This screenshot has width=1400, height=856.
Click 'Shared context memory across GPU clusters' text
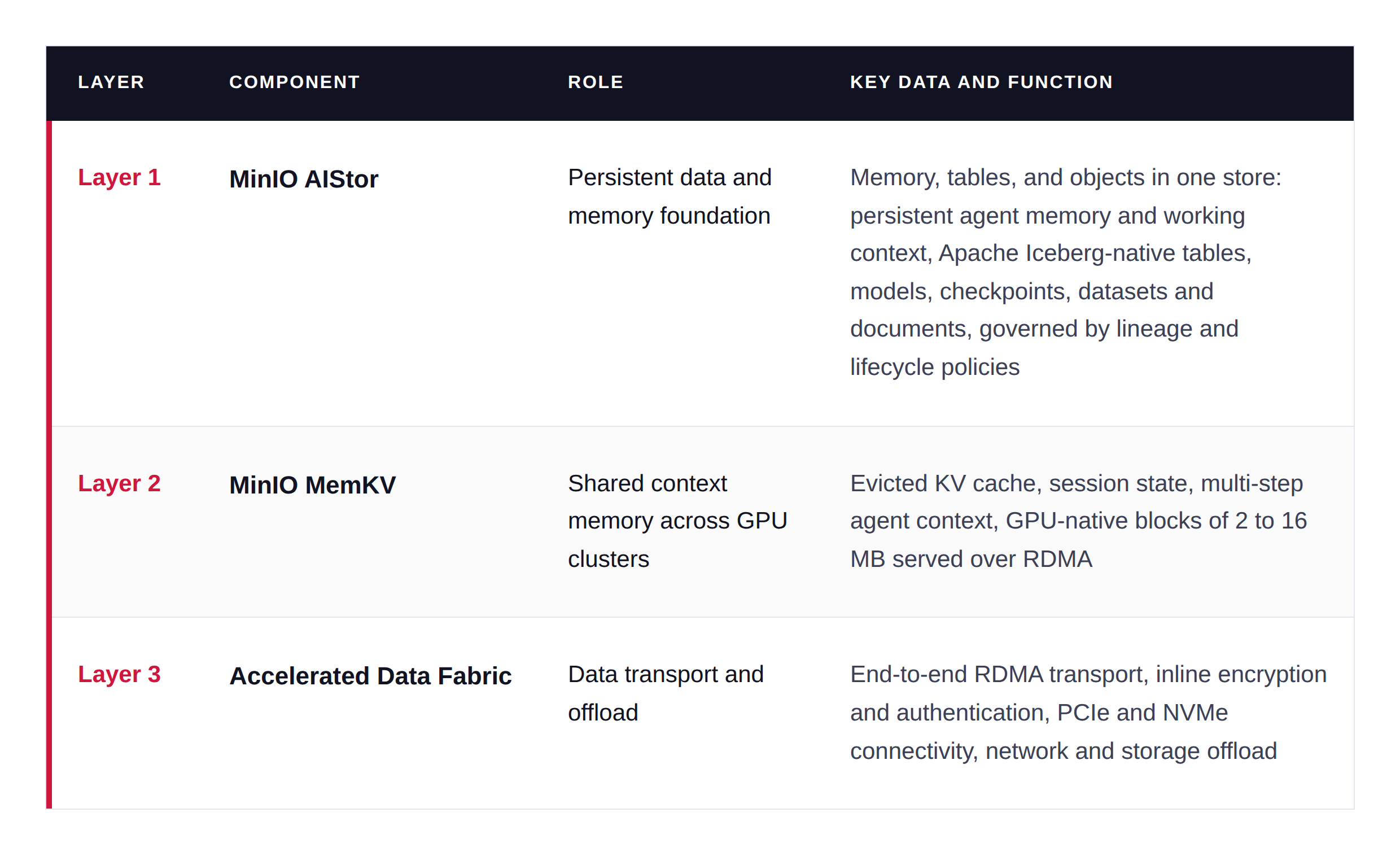[x=677, y=521]
